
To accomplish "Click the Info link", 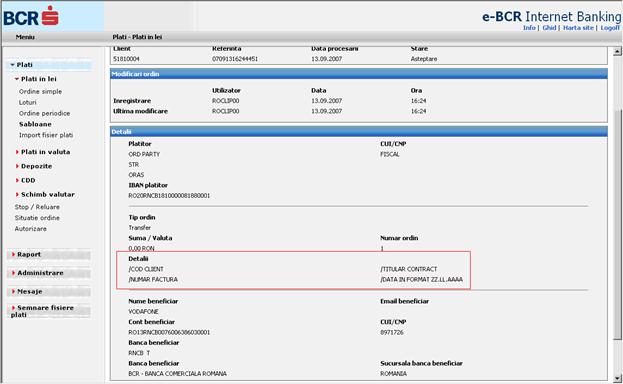I will (529, 28).
